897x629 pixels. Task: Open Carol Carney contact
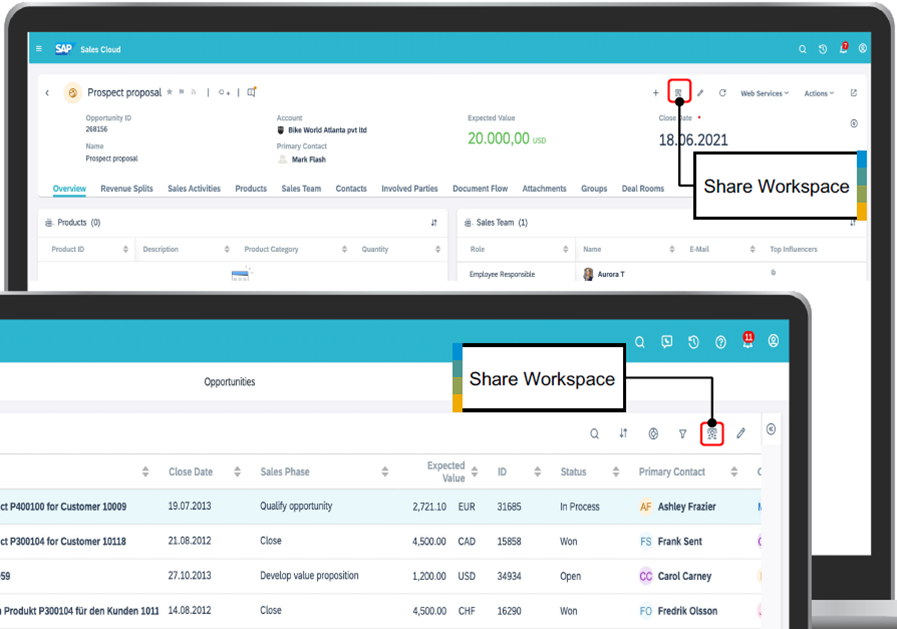[684, 576]
